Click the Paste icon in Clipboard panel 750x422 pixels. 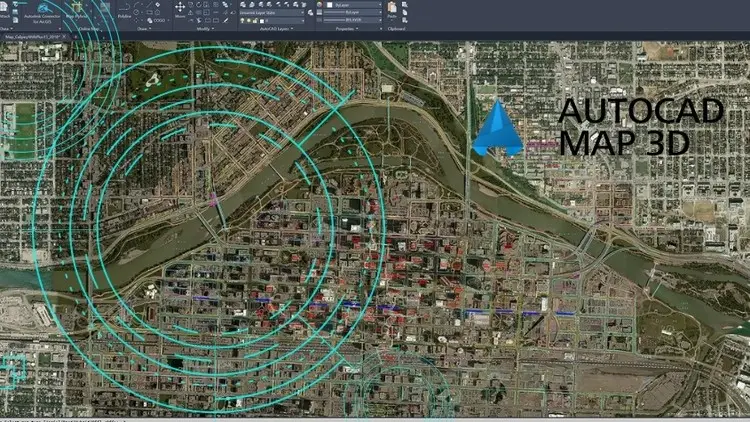pos(392,9)
